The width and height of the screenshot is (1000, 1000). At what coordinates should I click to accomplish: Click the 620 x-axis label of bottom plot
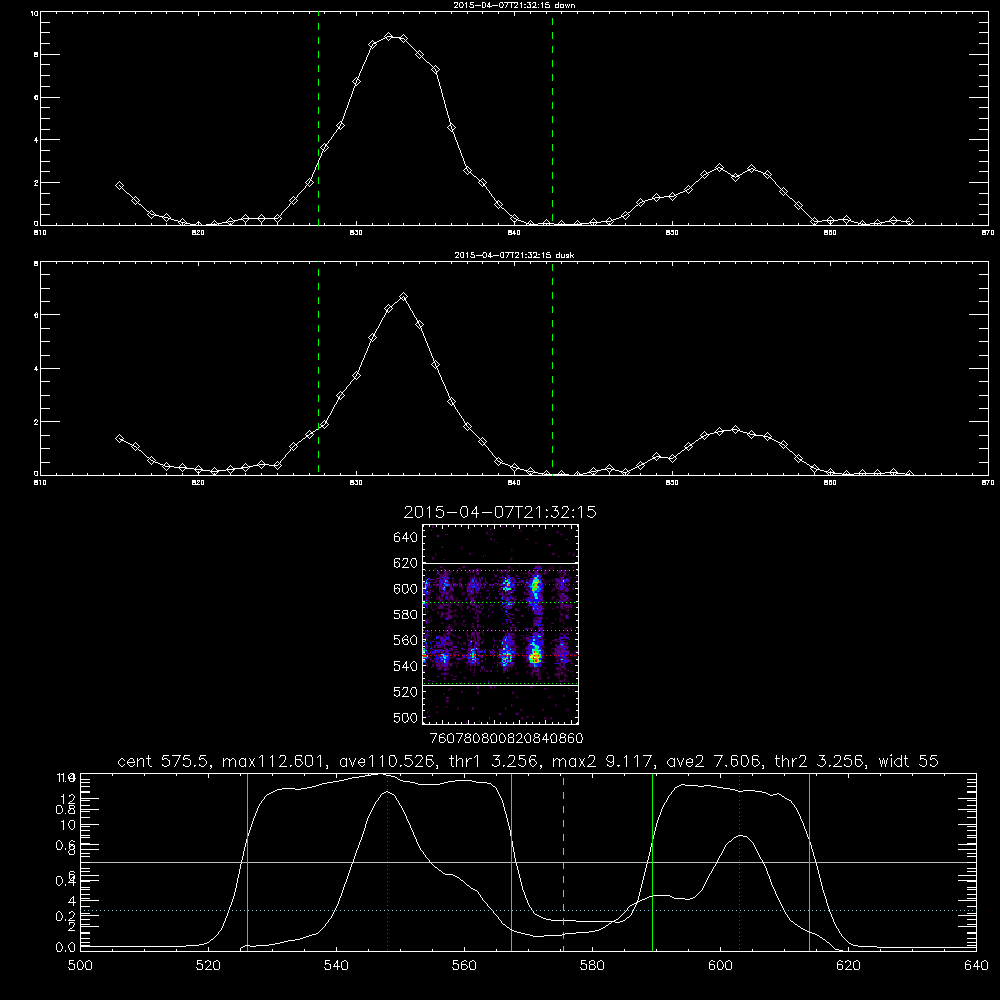pos(848,966)
